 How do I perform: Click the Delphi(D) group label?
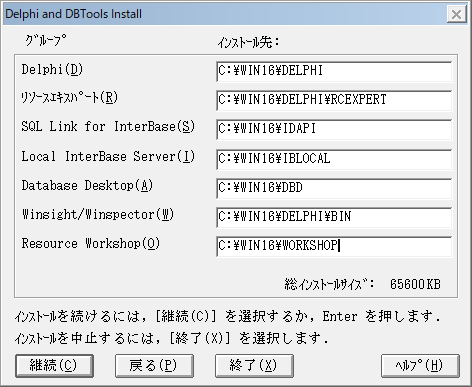pyautogui.click(x=52, y=70)
